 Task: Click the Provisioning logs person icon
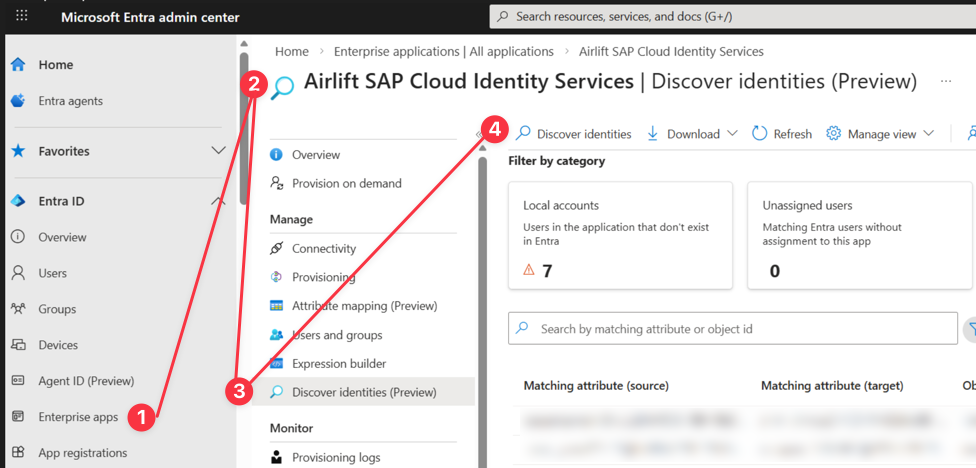pyautogui.click(x=276, y=457)
